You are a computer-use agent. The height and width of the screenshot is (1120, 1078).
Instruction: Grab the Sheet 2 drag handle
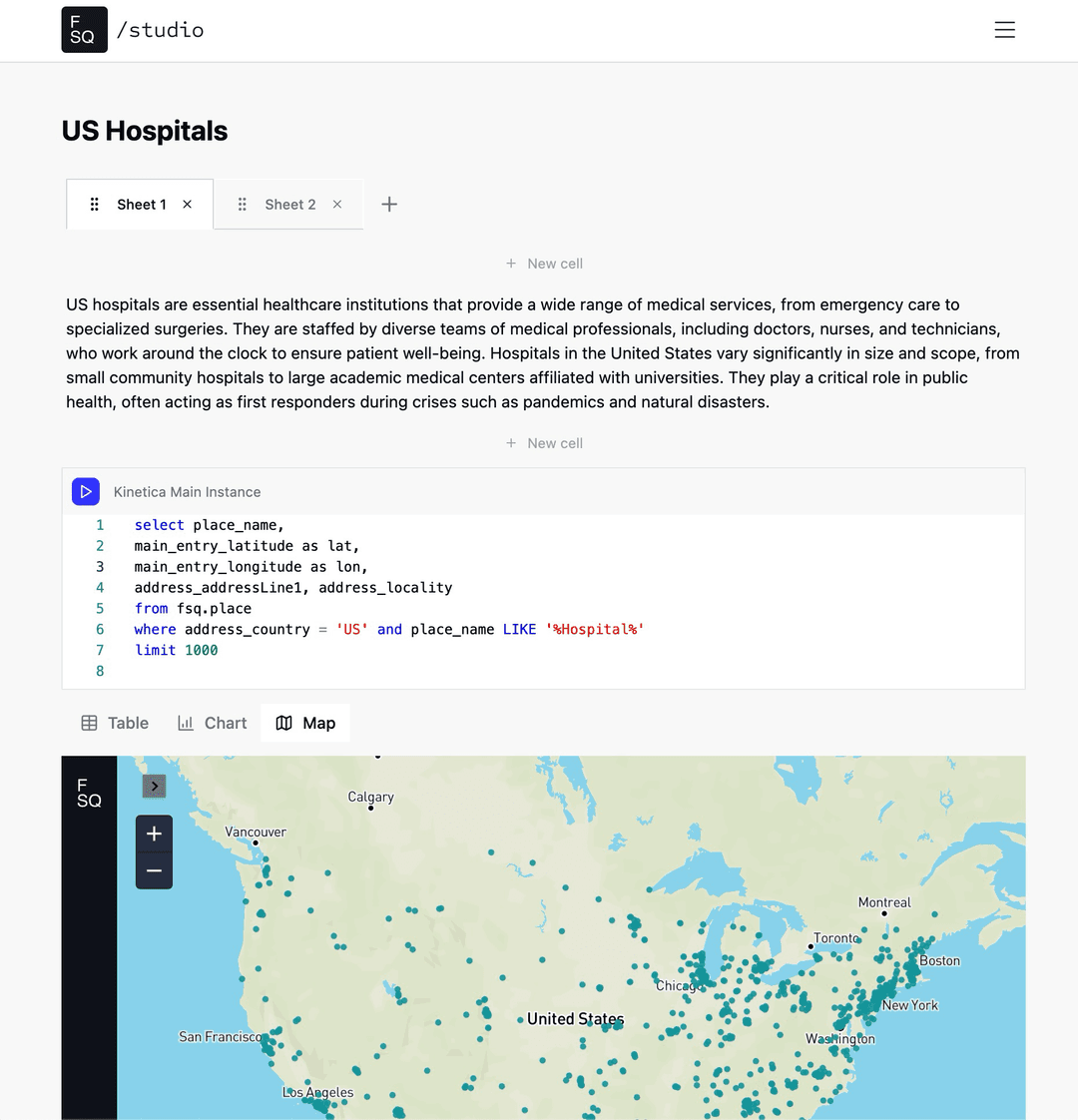pos(242,204)
